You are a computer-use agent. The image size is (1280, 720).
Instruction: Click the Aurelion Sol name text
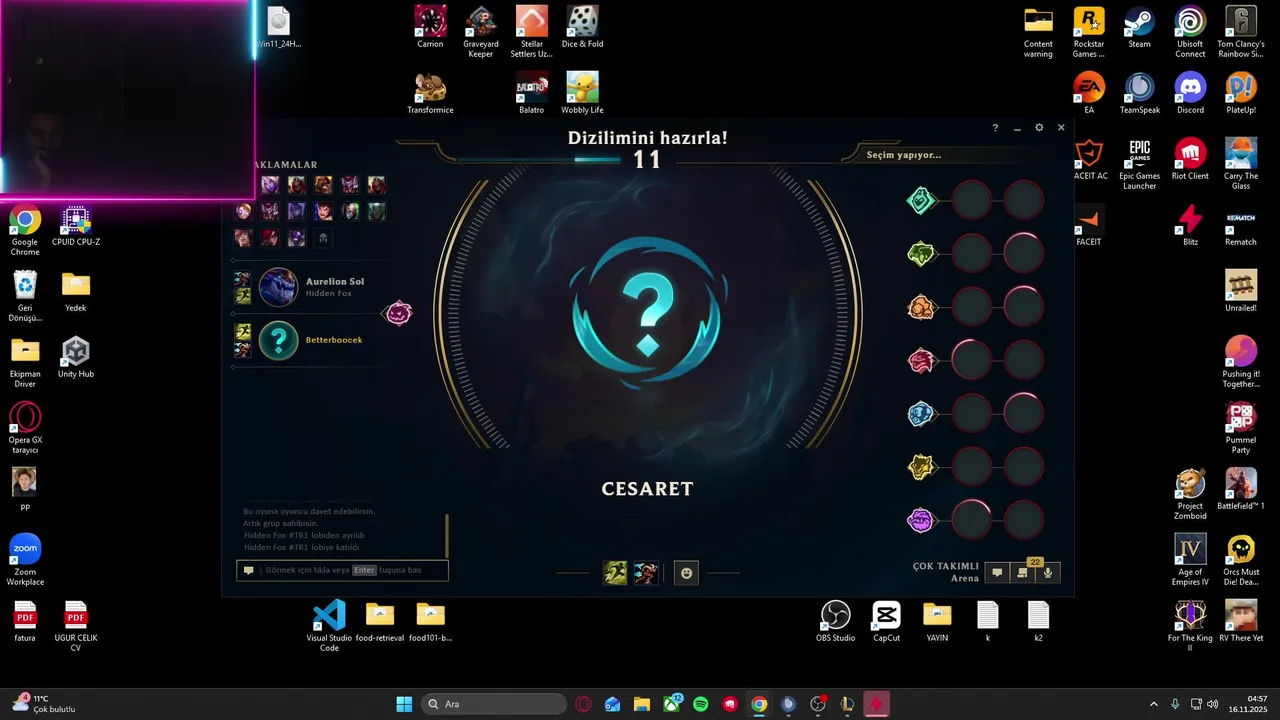335,281
